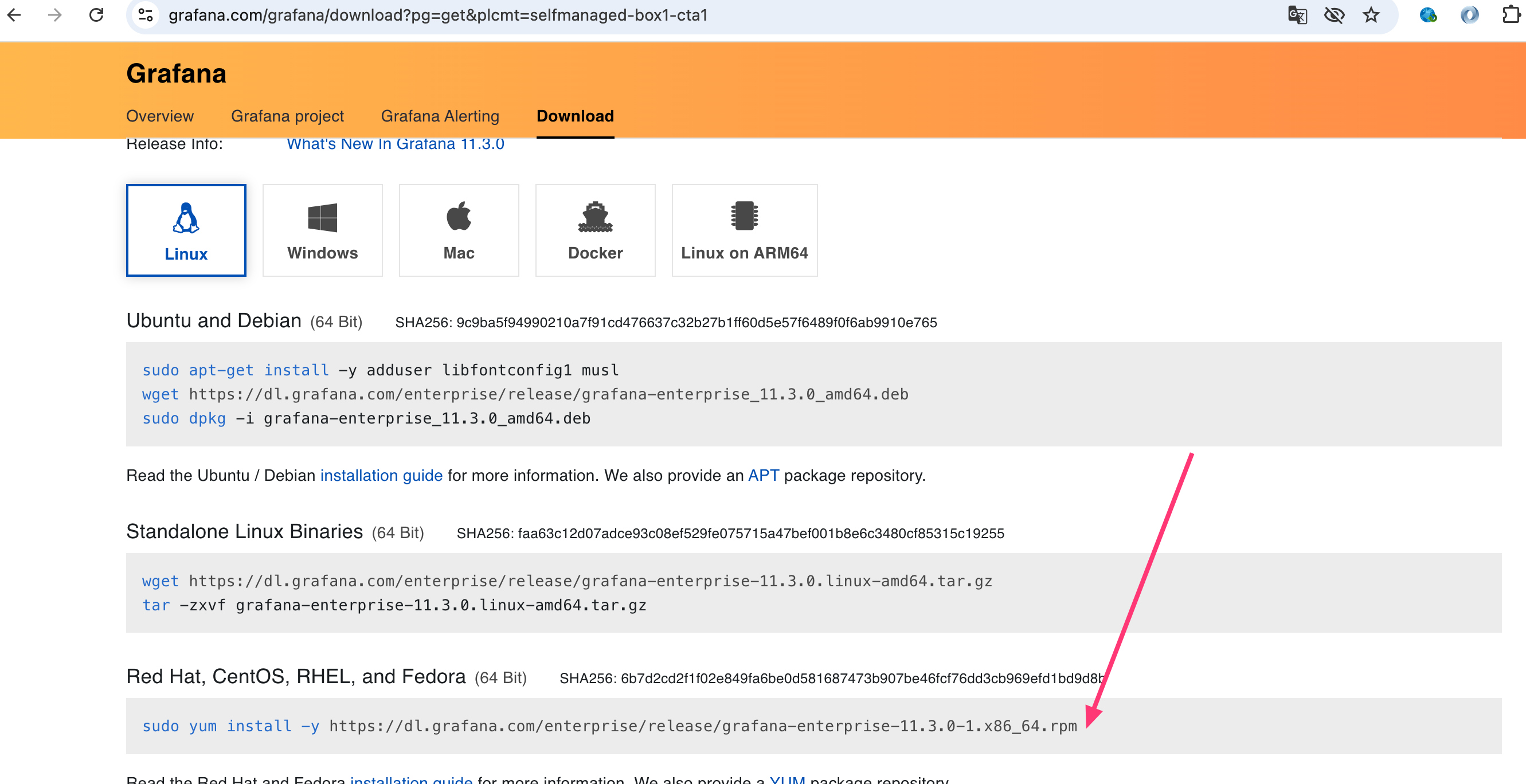Screen dimensions: 1526x784
Task: Click the Red Hat, CentOS, RHEL, Fedora heading
Action: tap(296, 676)
